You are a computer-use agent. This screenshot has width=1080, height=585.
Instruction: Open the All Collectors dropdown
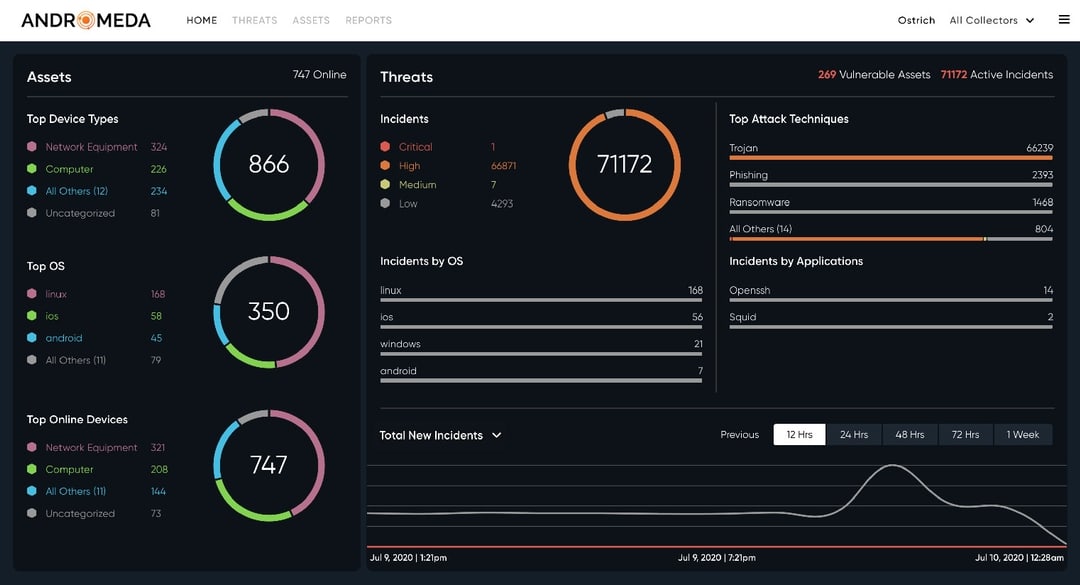[x=991, y=19]
